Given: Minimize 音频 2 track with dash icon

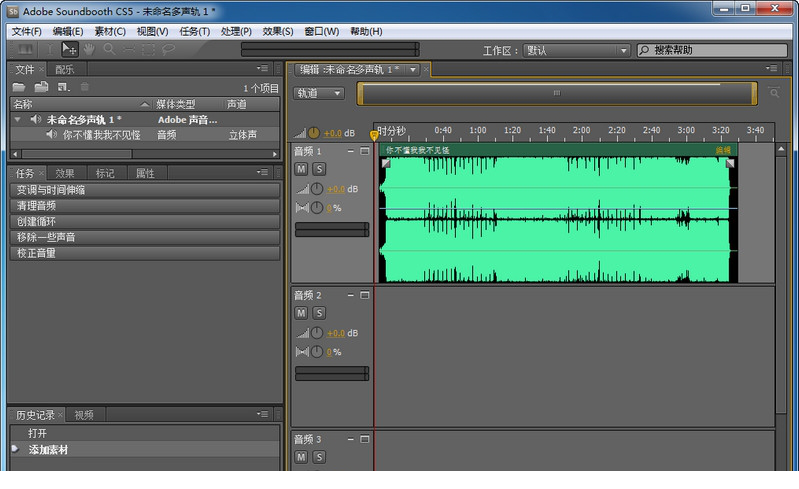Looking at the screenshot, I should (351, 295).
